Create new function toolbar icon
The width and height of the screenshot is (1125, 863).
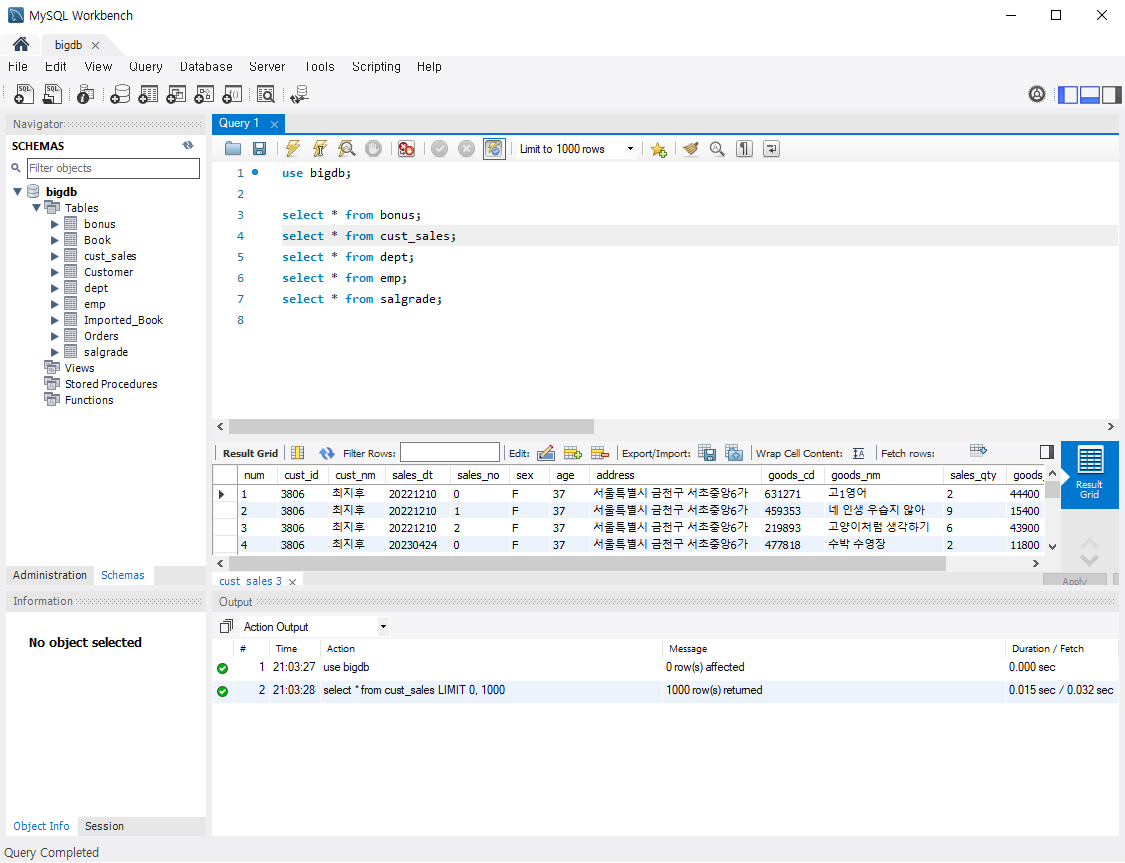[x=232, y=94]
